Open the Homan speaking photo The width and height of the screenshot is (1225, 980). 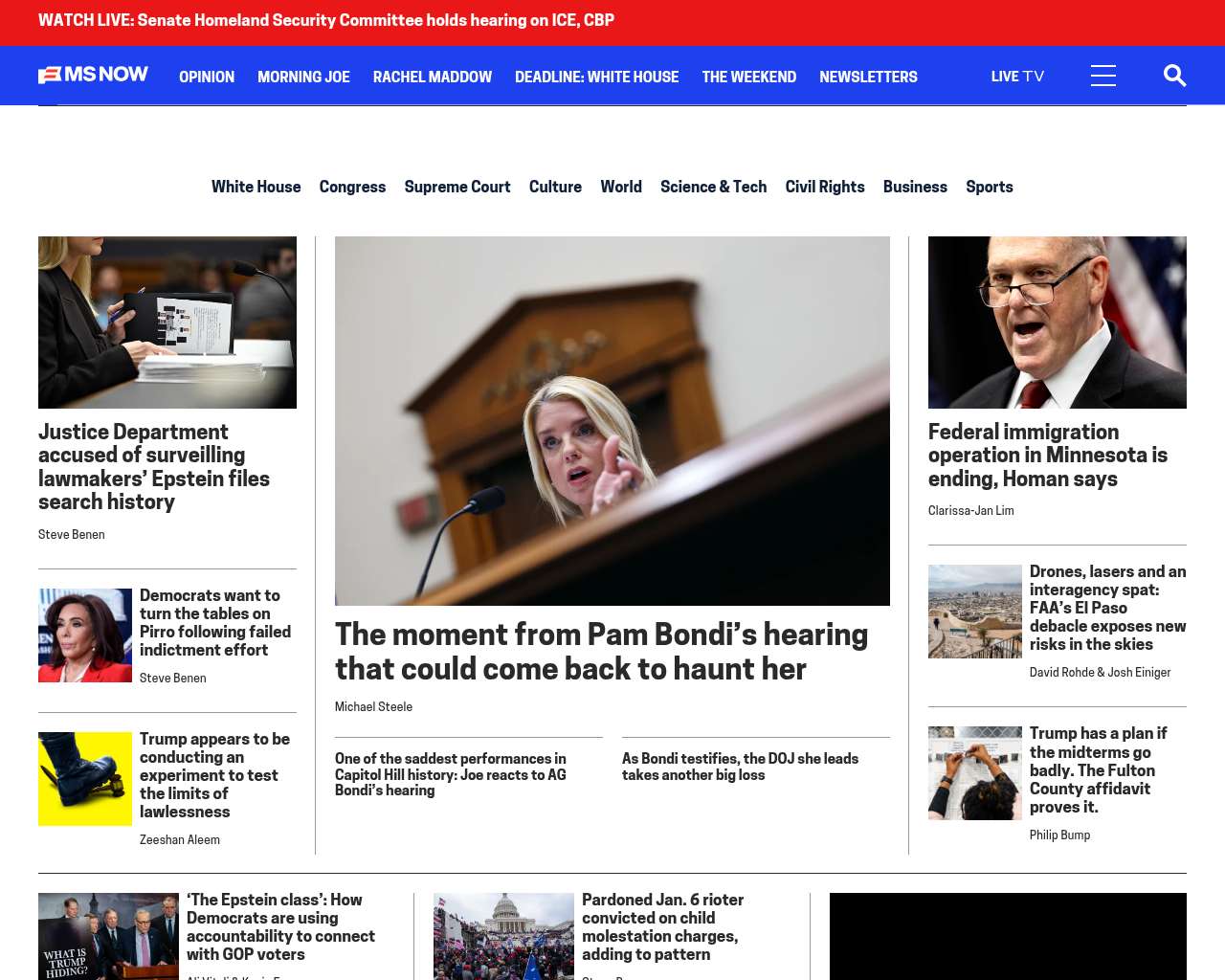click(x=1058, y=323)
